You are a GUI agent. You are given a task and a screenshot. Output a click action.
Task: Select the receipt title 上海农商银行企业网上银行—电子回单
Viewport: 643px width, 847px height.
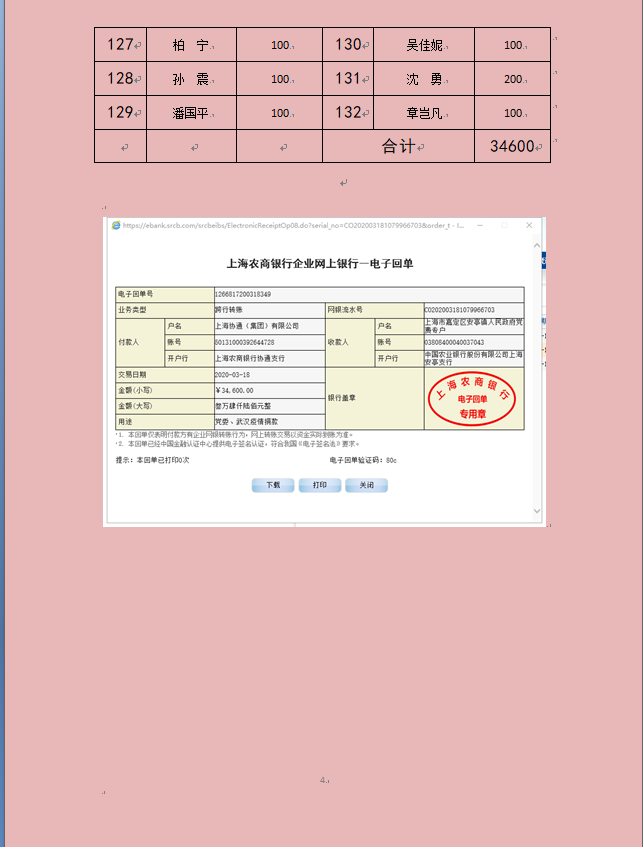click(x=320, y=264)
